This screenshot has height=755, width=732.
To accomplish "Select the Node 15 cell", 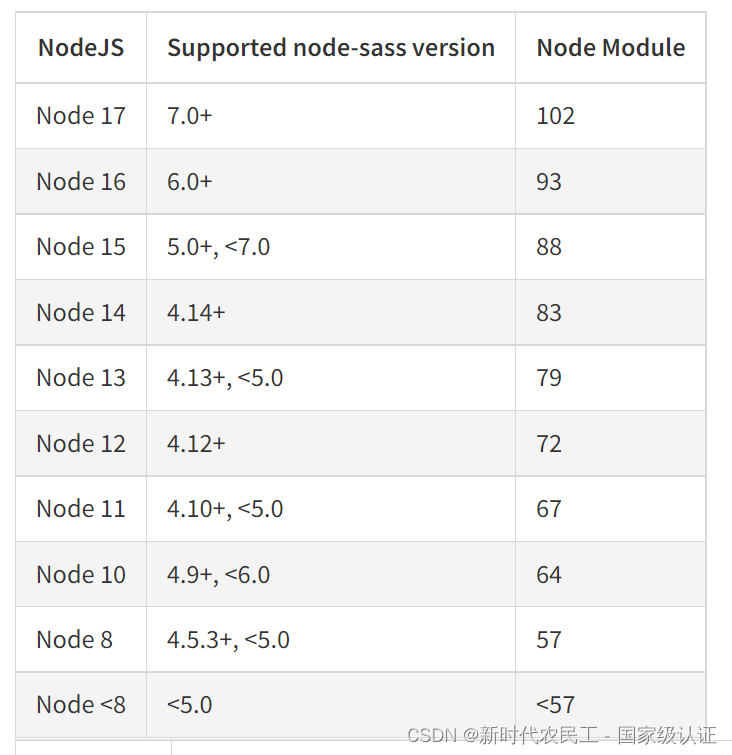I will [x=81, y=247].
